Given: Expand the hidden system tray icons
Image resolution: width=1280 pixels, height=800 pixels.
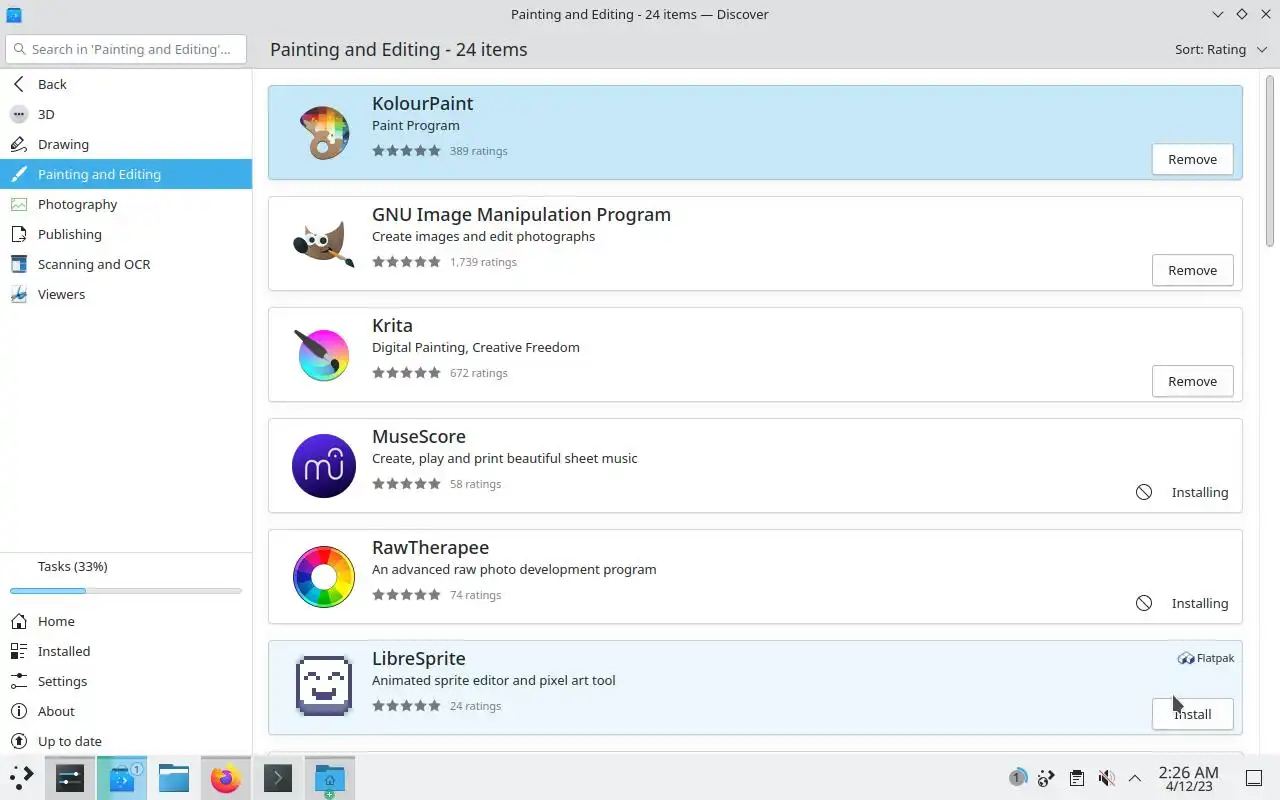Looking at the screenshot, I should [1135, 778].
